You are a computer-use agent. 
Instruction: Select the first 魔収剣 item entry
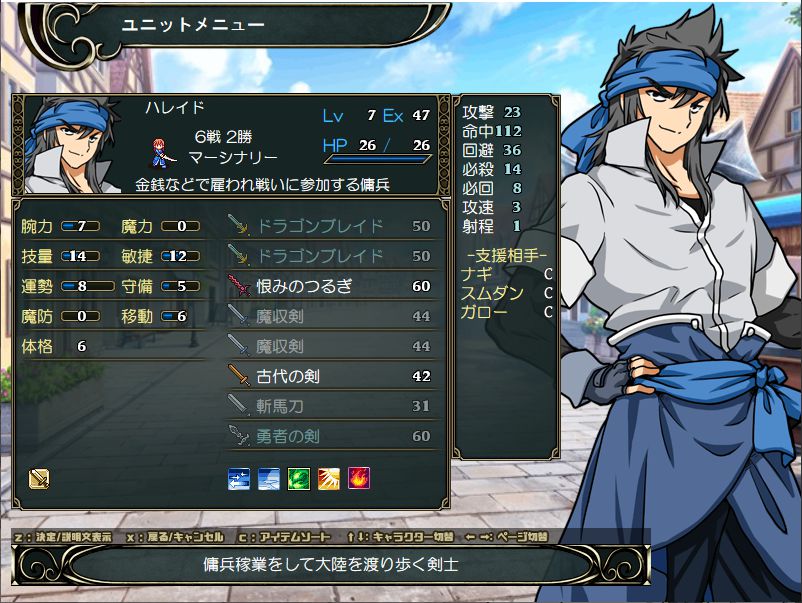point(331,316)
